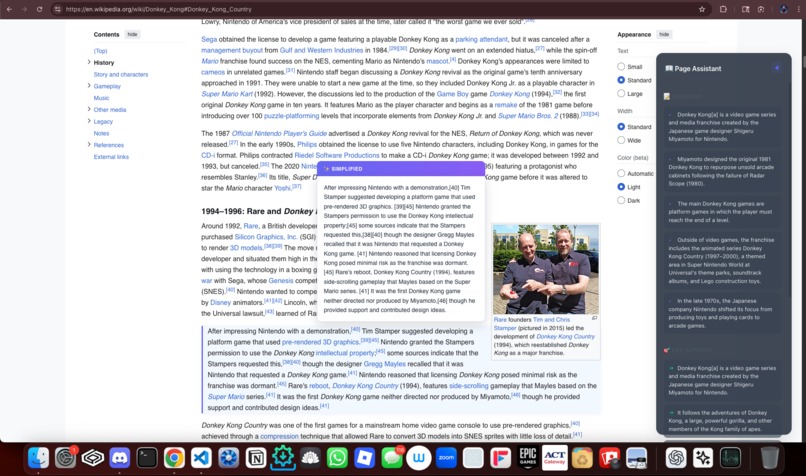Open System Settings from the dock
This screenshot has height=476, width=806.
click(65, 457)
